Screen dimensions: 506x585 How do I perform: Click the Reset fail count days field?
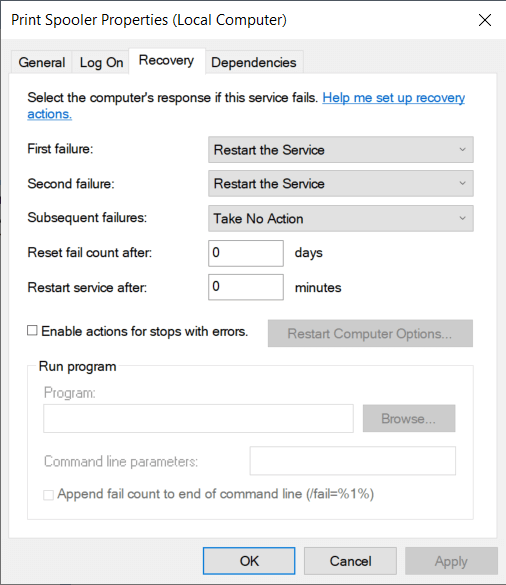pyautogui.click(x=246, y=253)
